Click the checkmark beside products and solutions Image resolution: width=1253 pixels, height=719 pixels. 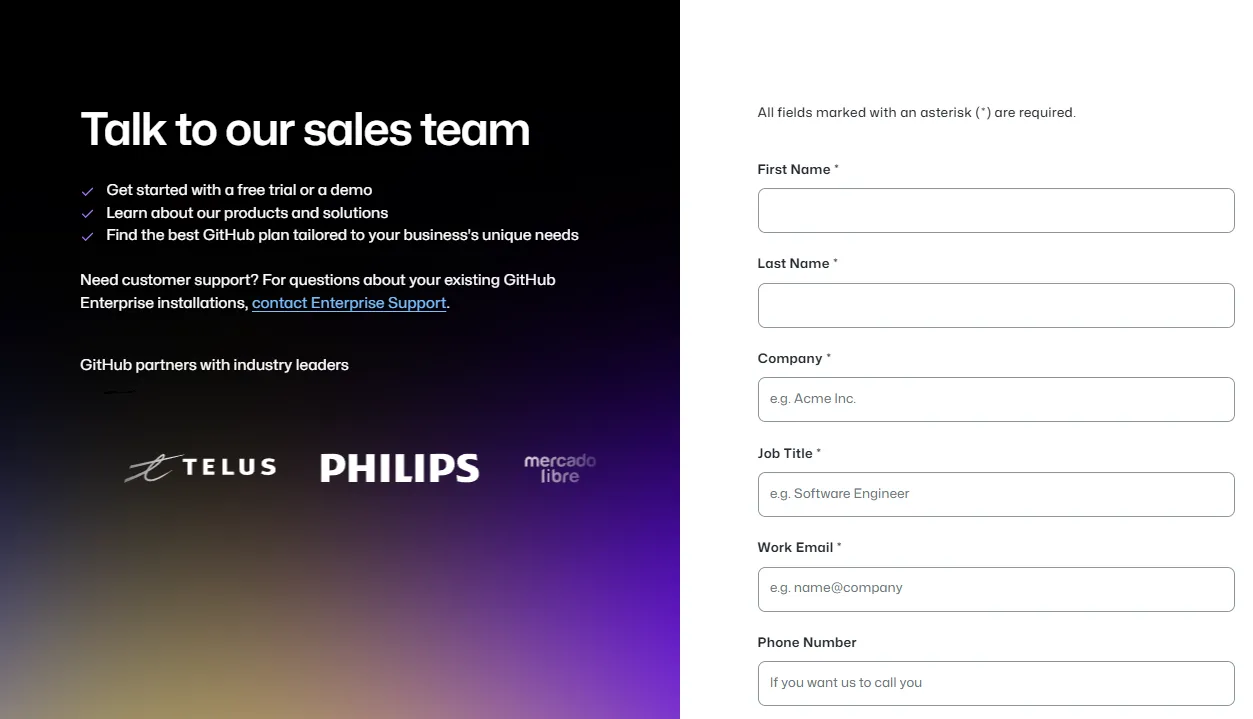[88, 214]
